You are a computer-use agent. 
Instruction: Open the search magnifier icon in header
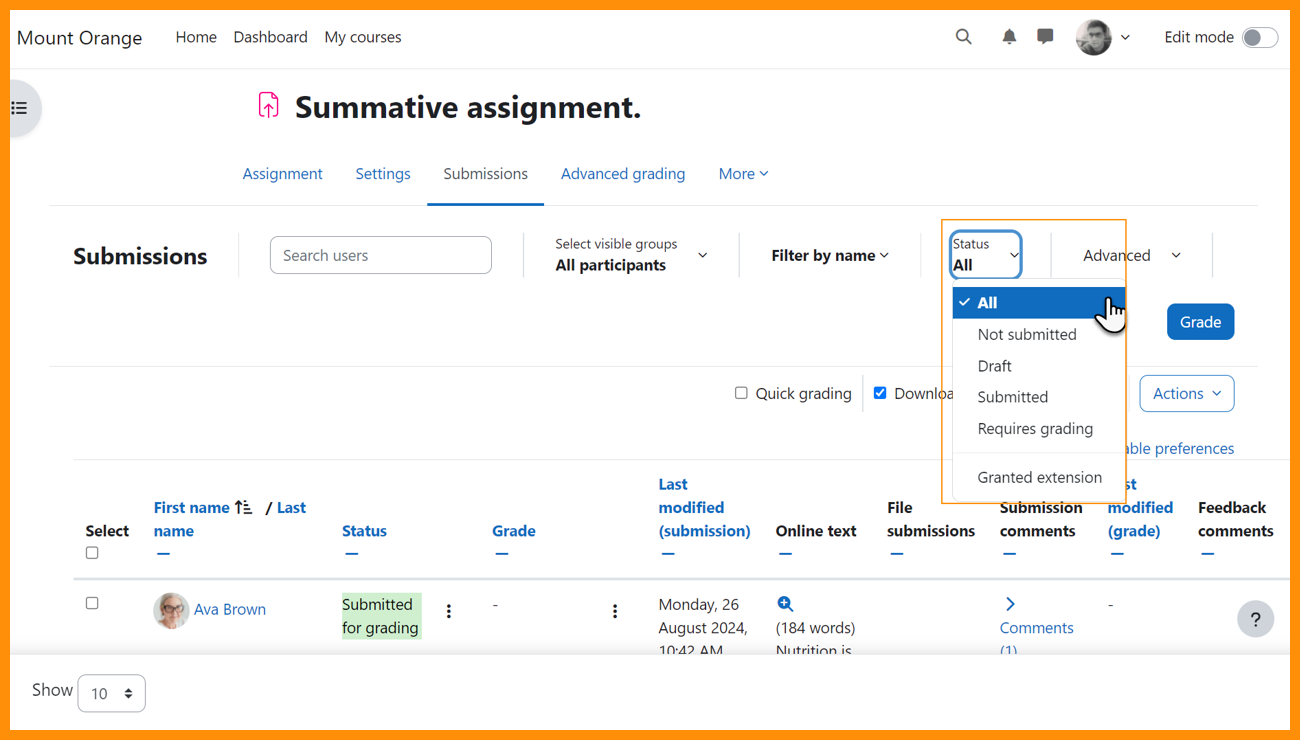coord(963,37)
